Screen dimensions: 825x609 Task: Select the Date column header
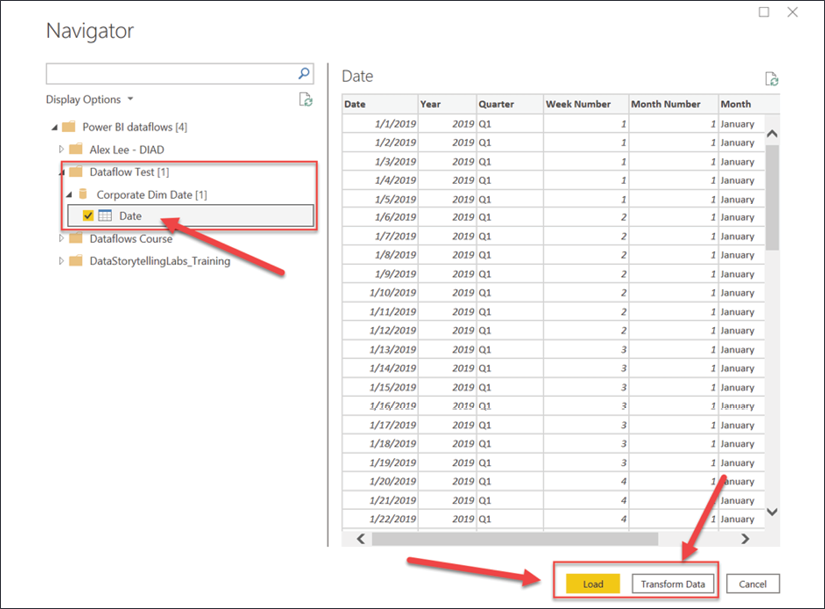380,104
